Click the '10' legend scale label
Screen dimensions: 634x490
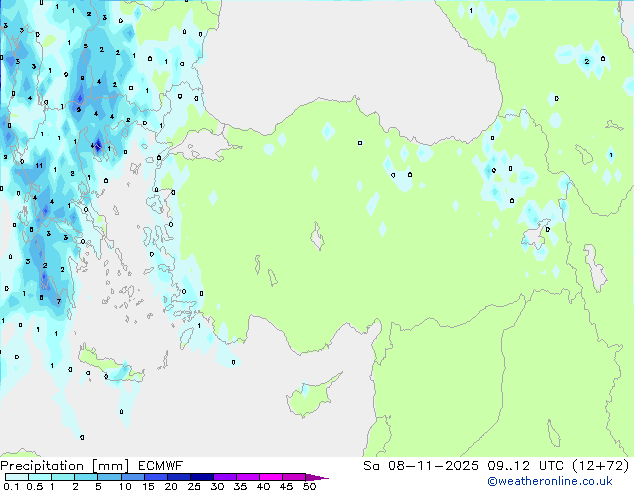point(125,486)
